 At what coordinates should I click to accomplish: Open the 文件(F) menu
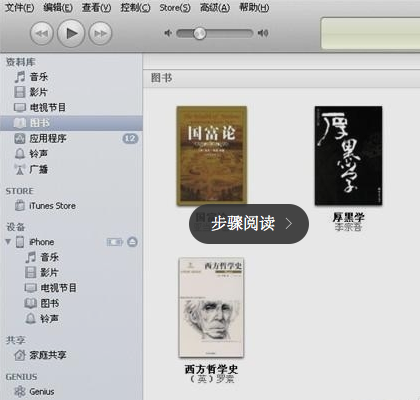pyautogui.click(x=19, y=7)
